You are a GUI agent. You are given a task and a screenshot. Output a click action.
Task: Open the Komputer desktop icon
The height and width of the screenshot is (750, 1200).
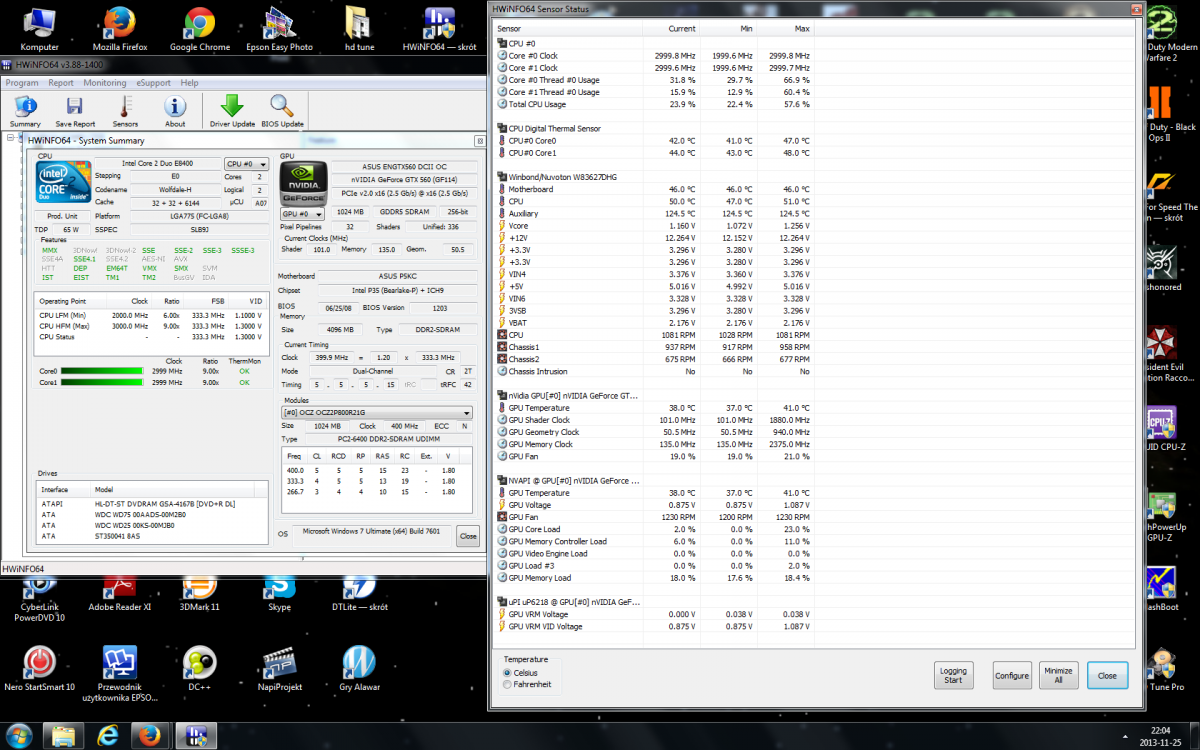pyautogui.click(x=40, y=29)
